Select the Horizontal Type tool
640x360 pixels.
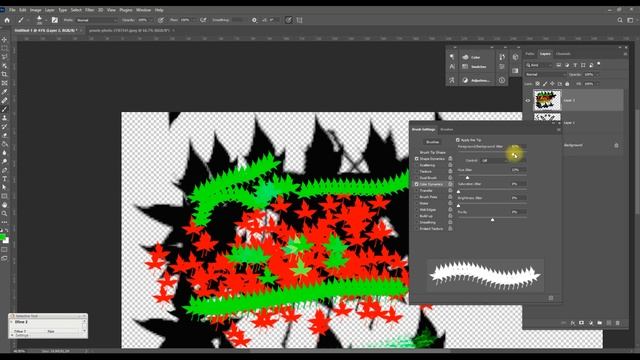4,179
